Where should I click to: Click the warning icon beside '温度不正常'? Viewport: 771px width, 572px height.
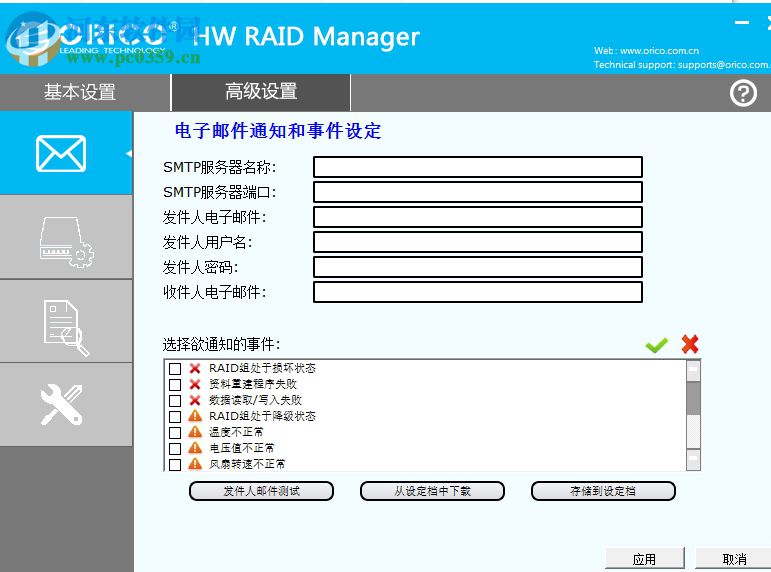195,432
